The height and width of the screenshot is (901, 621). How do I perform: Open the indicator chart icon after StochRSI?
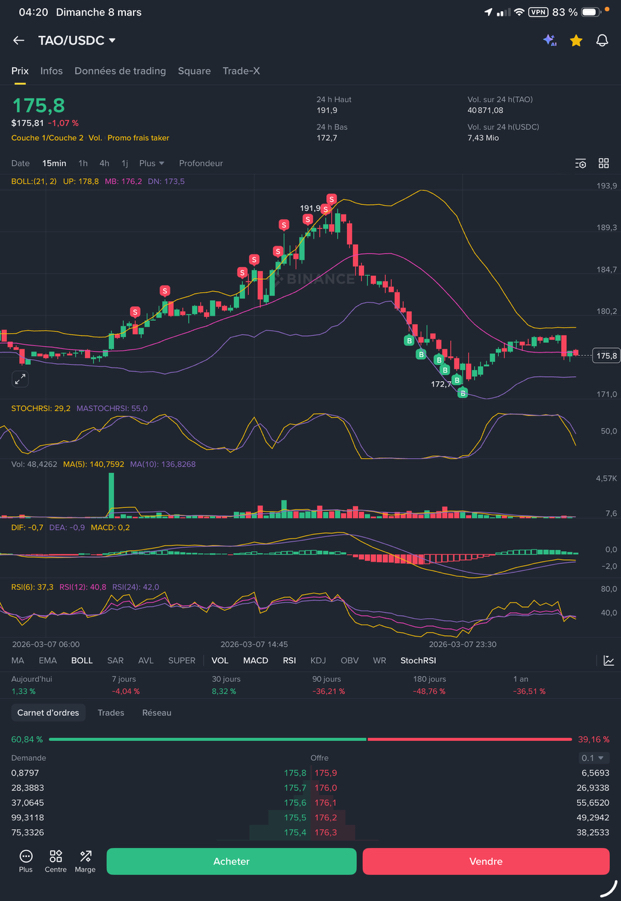coord(609,661)
